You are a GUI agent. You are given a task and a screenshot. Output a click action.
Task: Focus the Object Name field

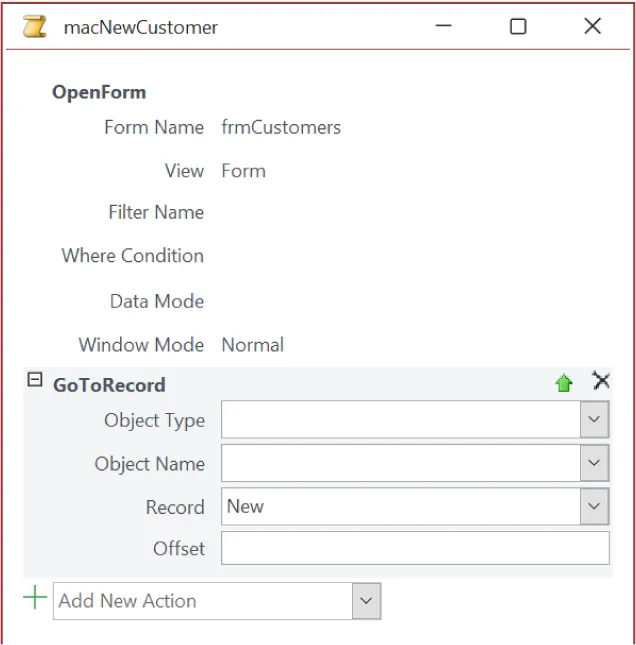point(400,463)
